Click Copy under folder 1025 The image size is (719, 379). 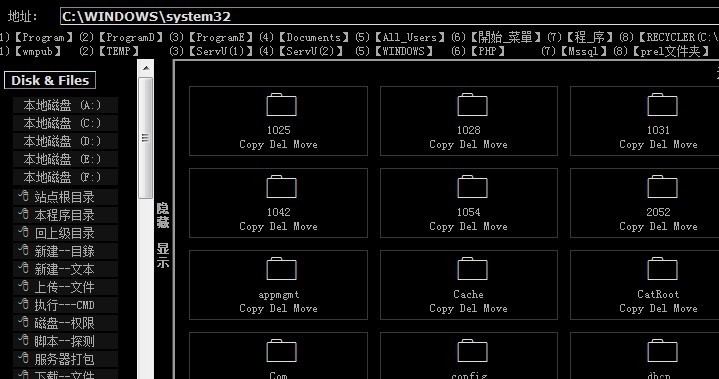pyautogui.click(x=252, y=145)
